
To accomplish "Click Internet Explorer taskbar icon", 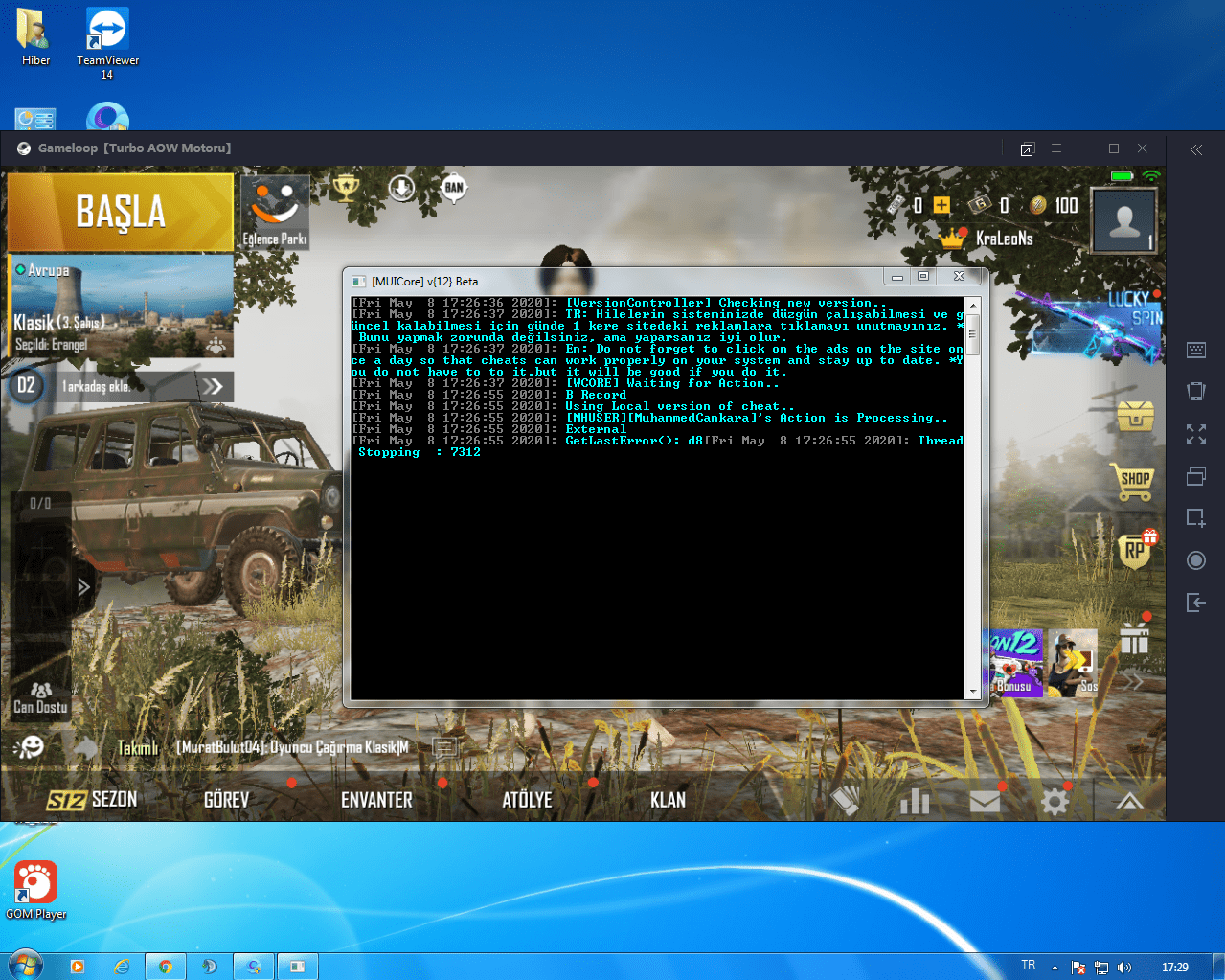I will point(122,967).
